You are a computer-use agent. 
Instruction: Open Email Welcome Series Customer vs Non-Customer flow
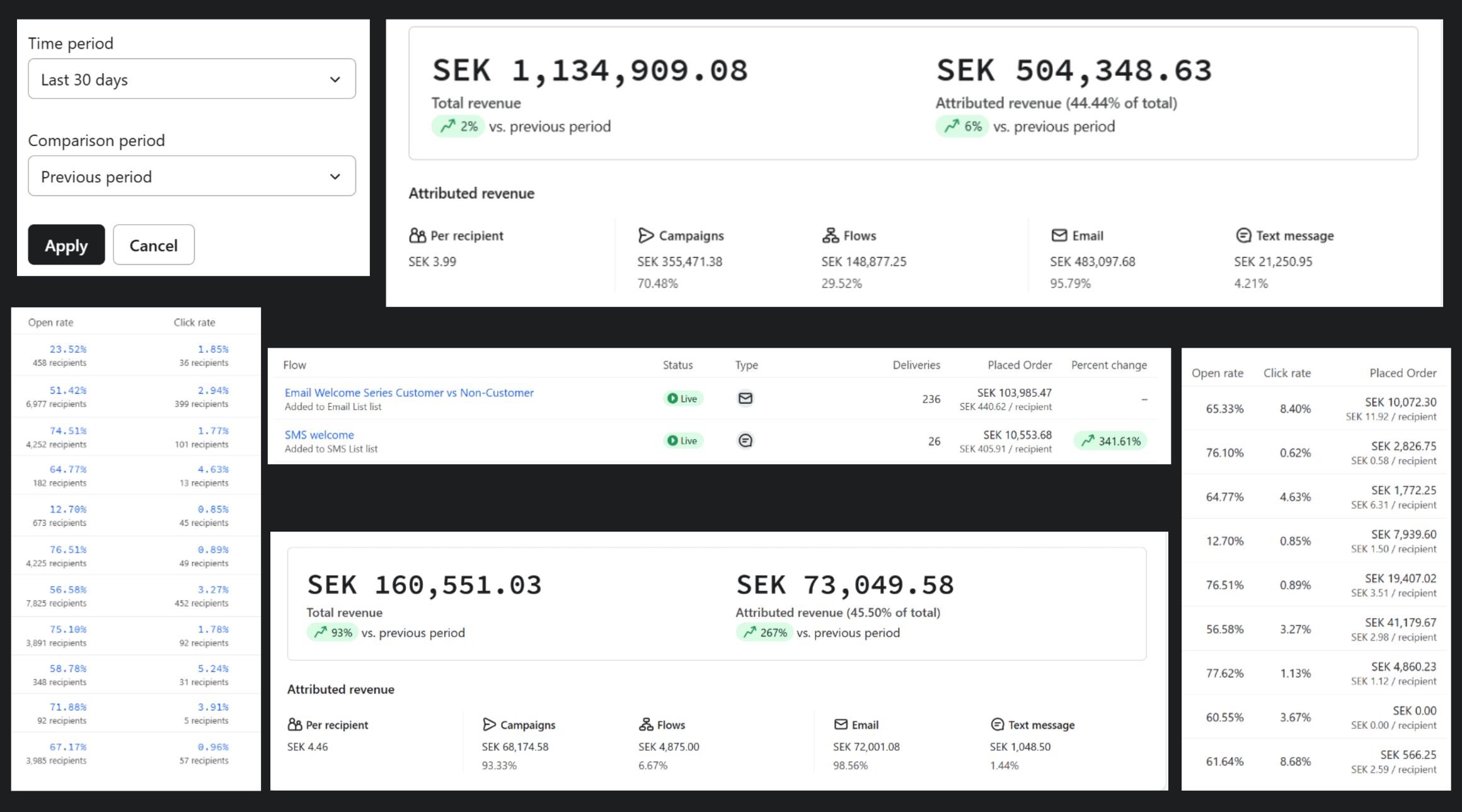409,392
